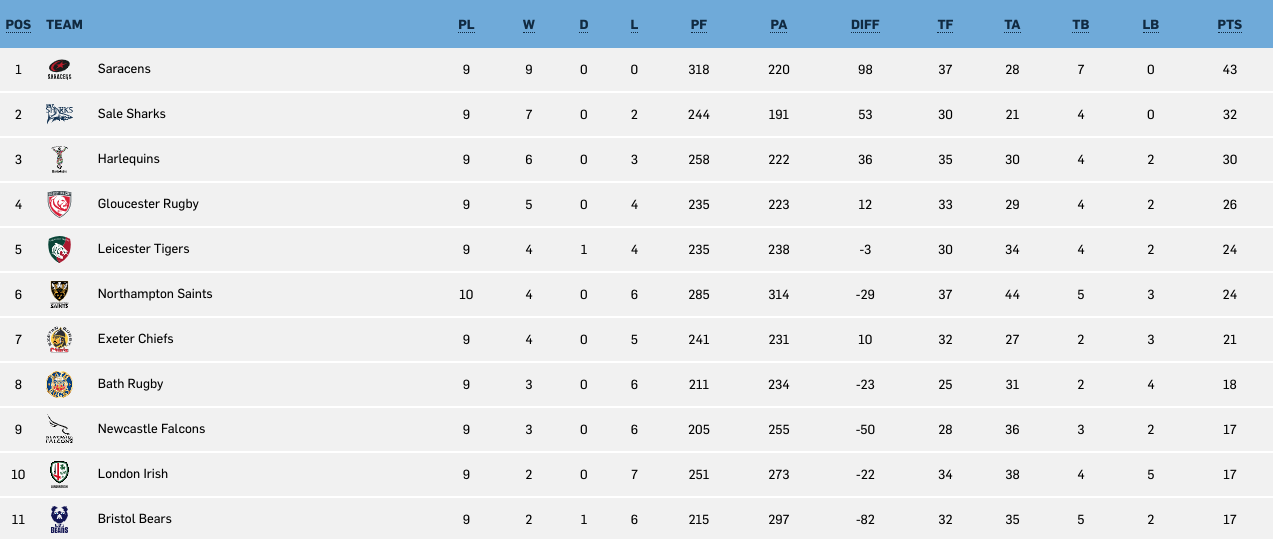Screen dimensions: 1273x539
Task: Open the Saracens team name link
Action: [x=124, y=69]
